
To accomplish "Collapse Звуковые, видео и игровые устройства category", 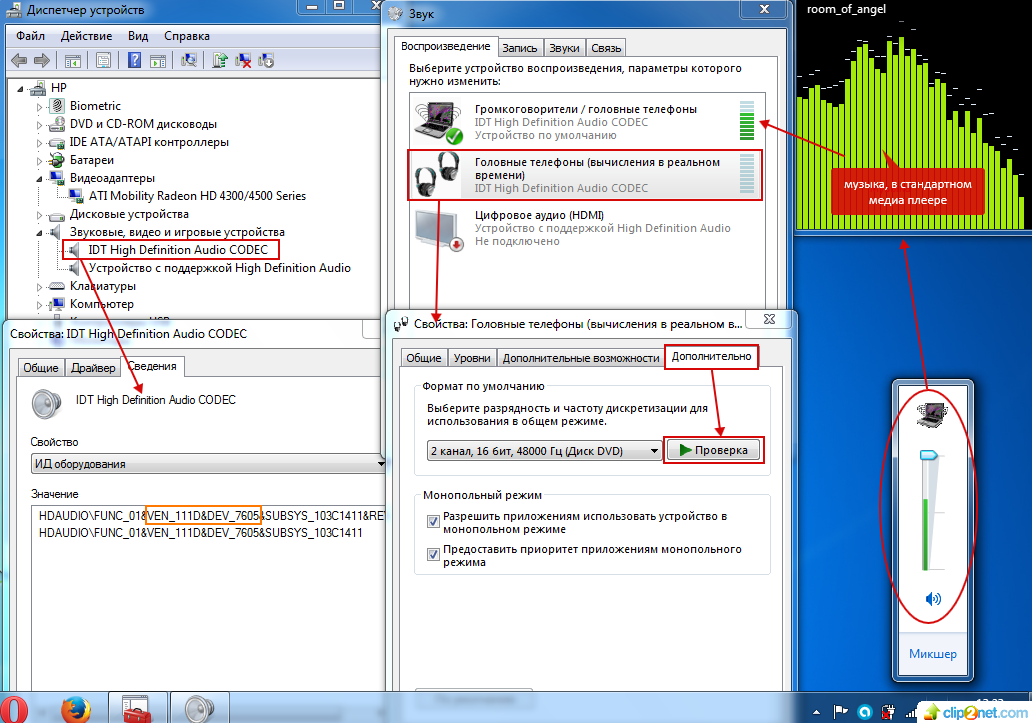I will click(x=39, y=233).
